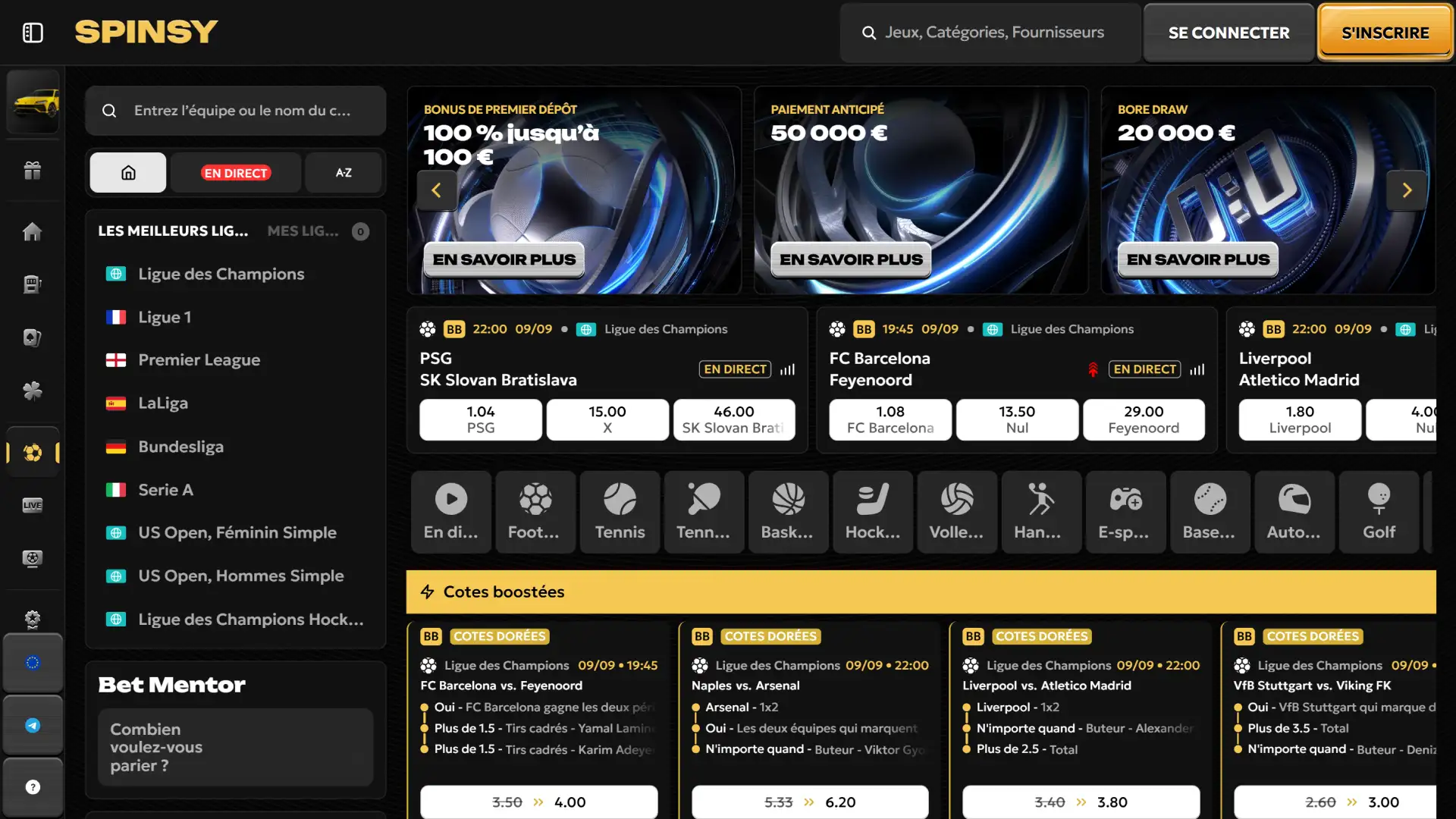Open LaLiga in the league list
This screenshot has height=819, width=1456.
coord(236,403)
